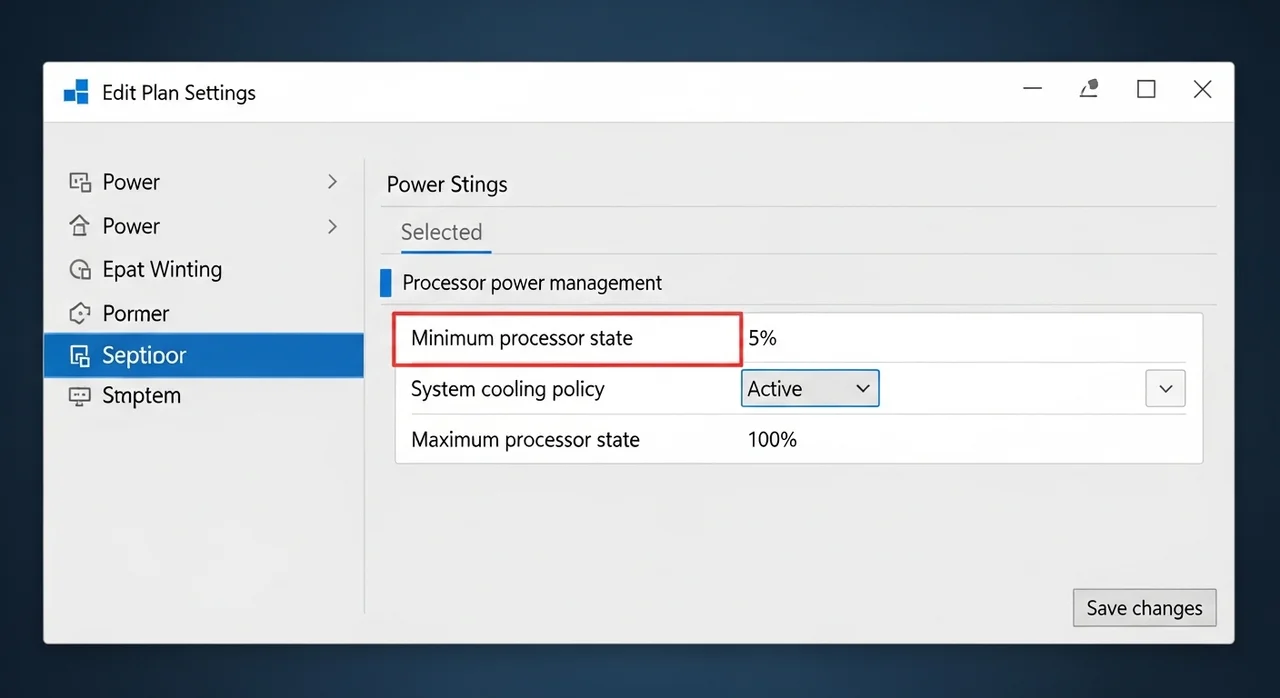The height and width of the screenshot is (698, 1280).
Task: Switch to the Selected tab
Action: point(441,232)
